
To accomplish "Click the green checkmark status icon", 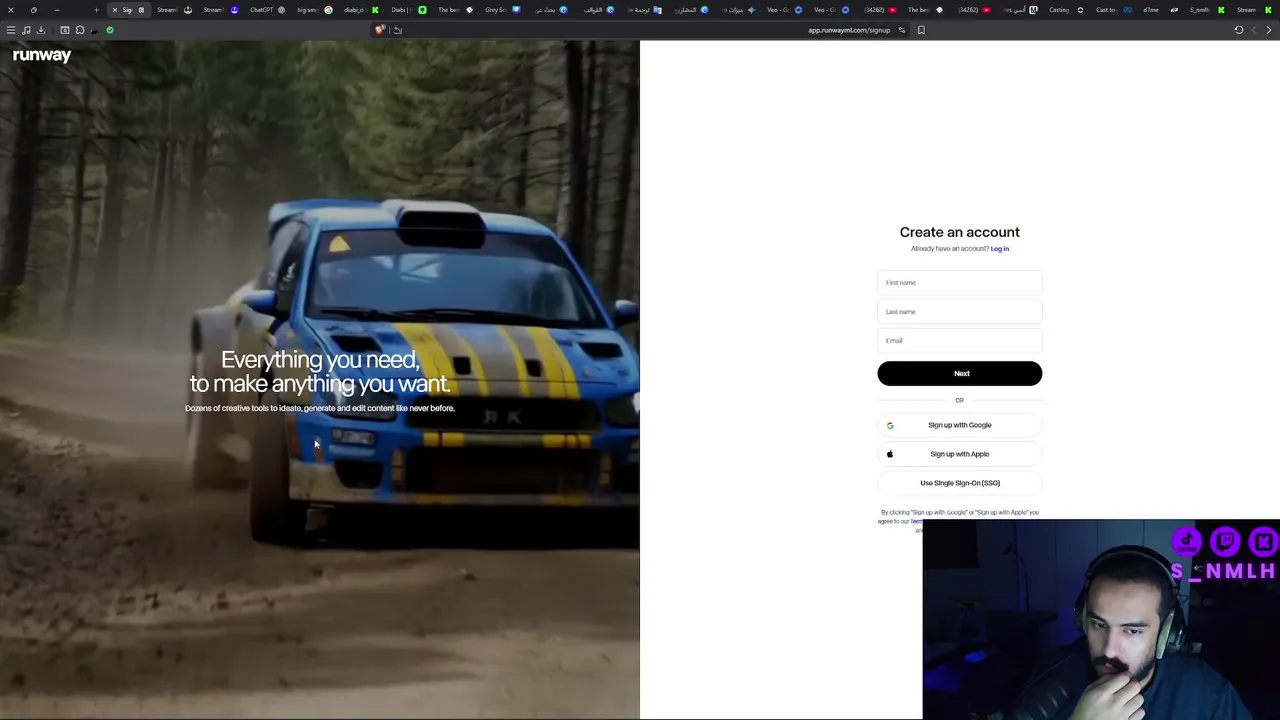I will pyautogui.click(x=110, y=30).
